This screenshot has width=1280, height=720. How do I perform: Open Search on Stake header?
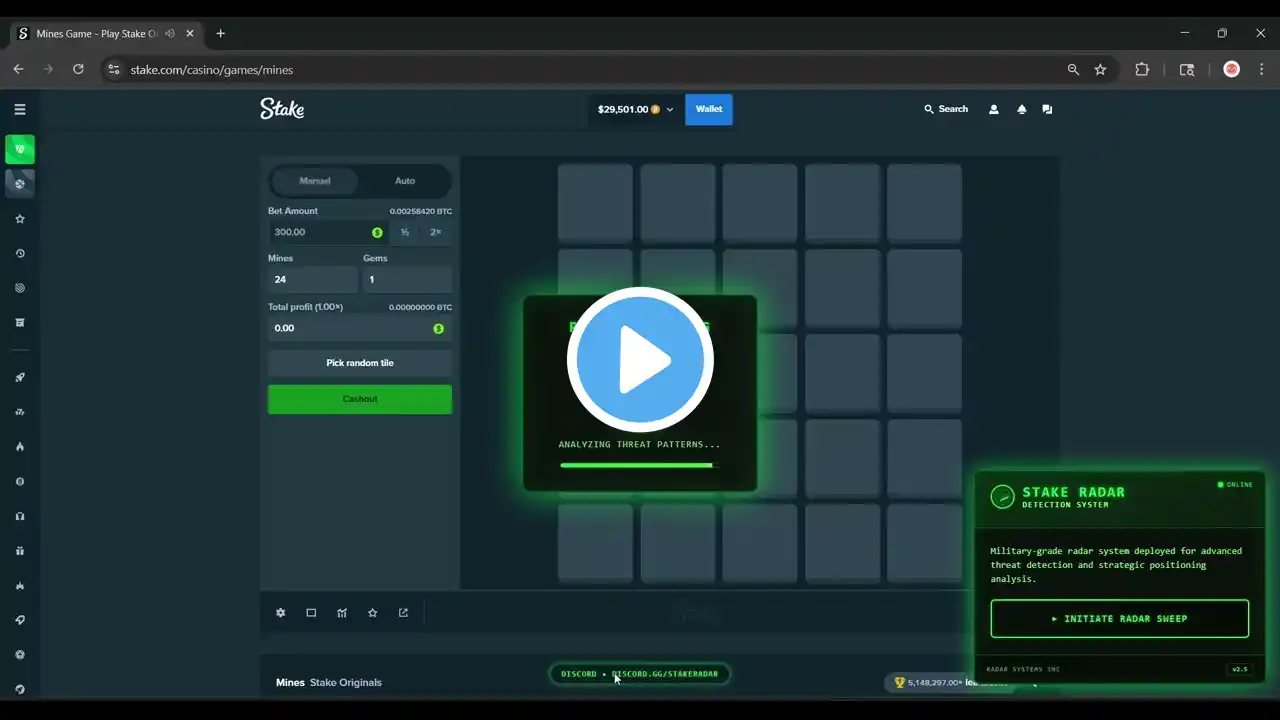[x=946, y=109]
